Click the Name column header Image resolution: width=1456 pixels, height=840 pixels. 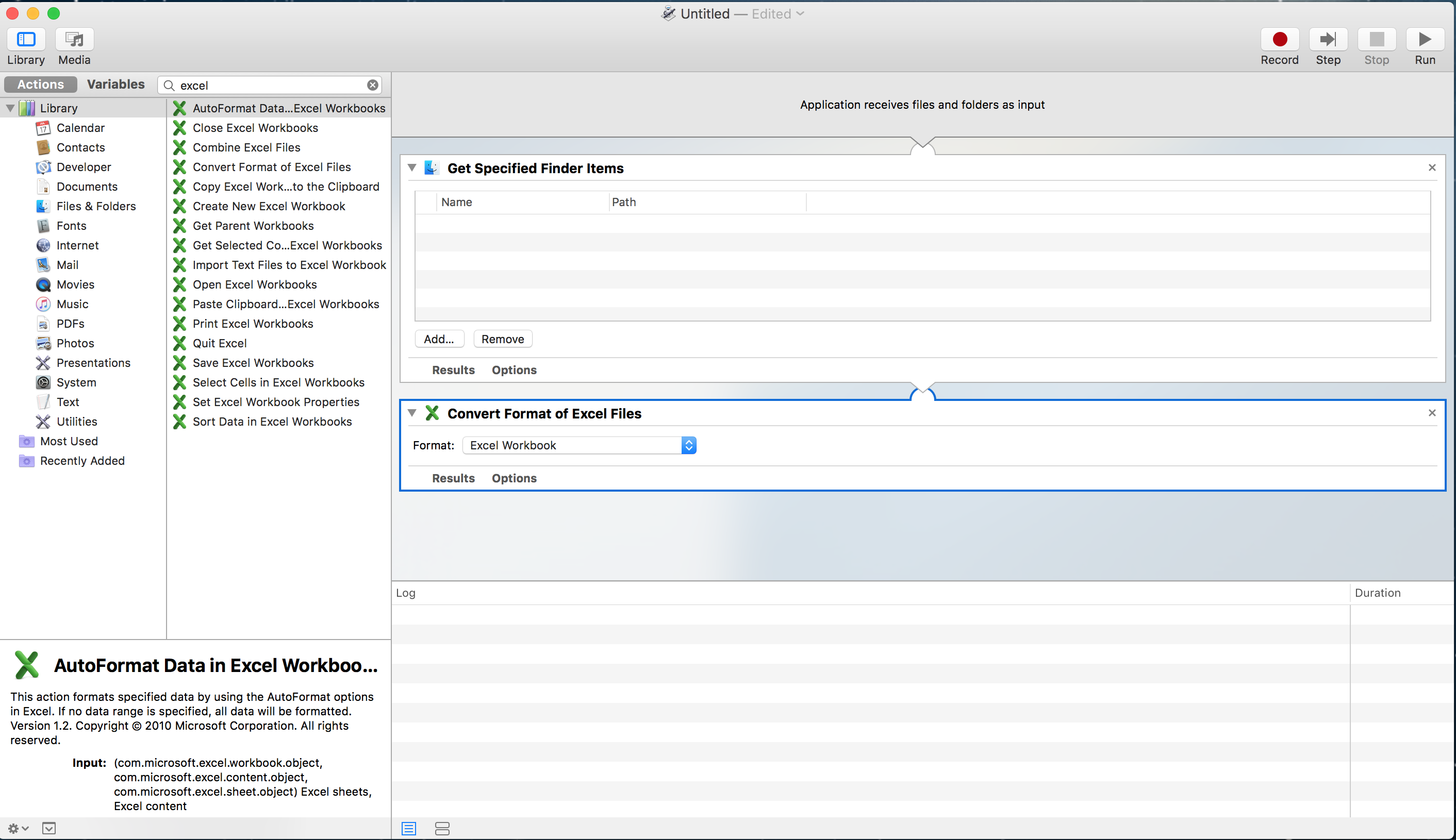[522, 202]
